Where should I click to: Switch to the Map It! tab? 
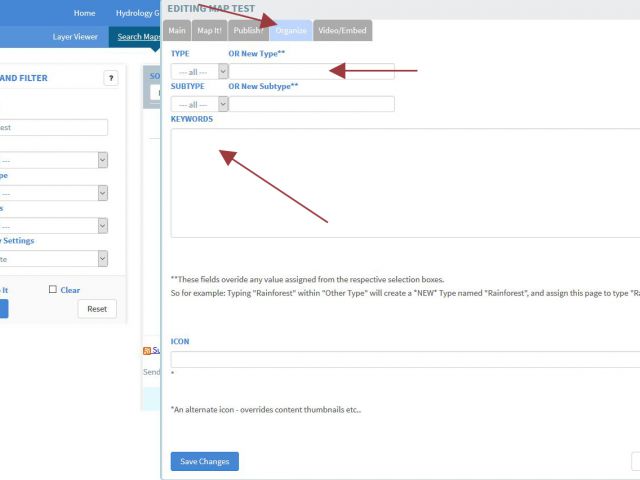click(x=209, y=31)
